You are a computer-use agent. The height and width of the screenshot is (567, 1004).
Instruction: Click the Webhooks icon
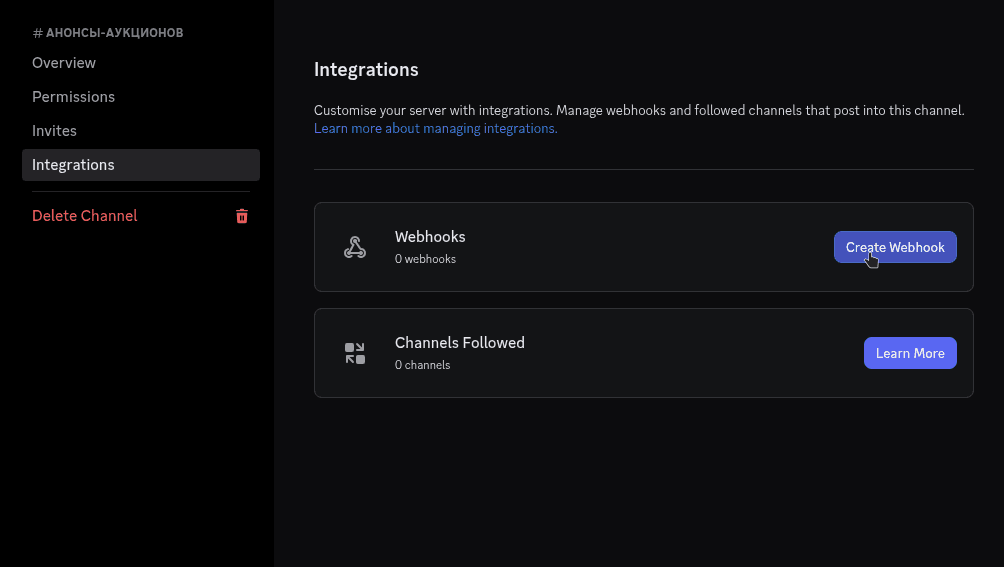[355, 248]
